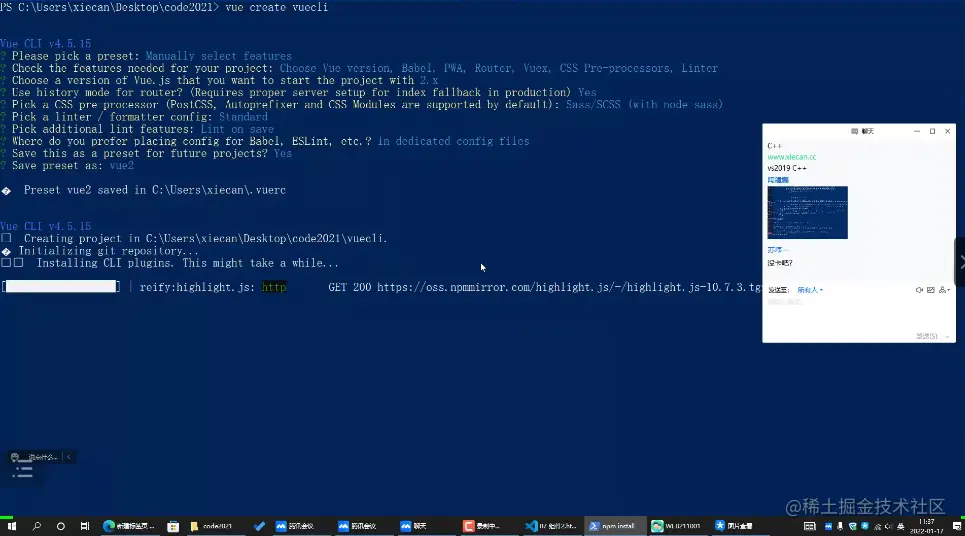Image resolution: width=965 pixels, height=536 pixels.
Task: Open the green app next to npm install
Action: pos(676,526)
